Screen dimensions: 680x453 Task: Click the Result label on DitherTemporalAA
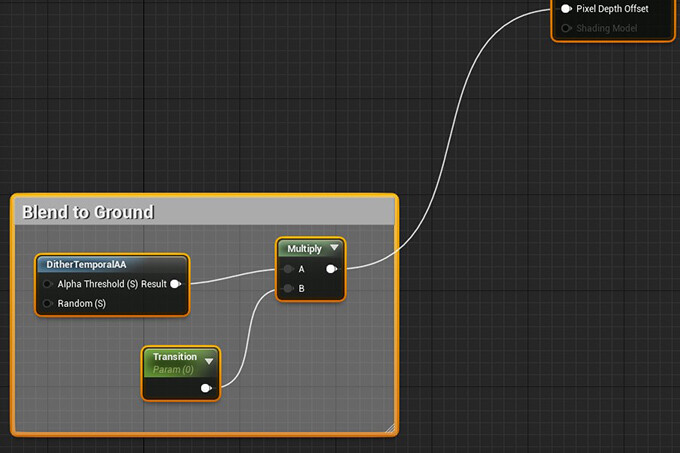click(x=154, y=284)
